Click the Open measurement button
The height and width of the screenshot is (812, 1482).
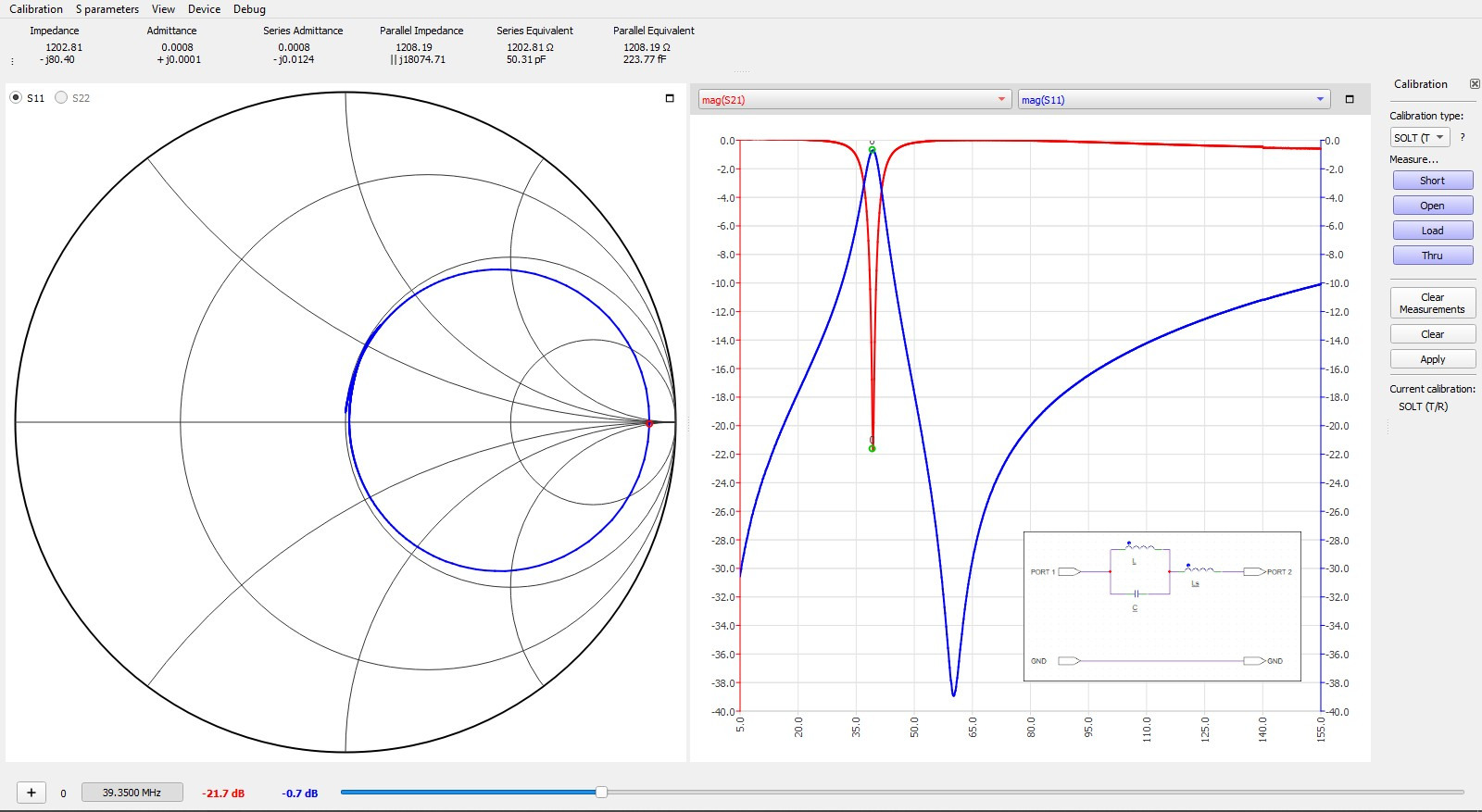pyautogui.click(x=1432, y=206)
